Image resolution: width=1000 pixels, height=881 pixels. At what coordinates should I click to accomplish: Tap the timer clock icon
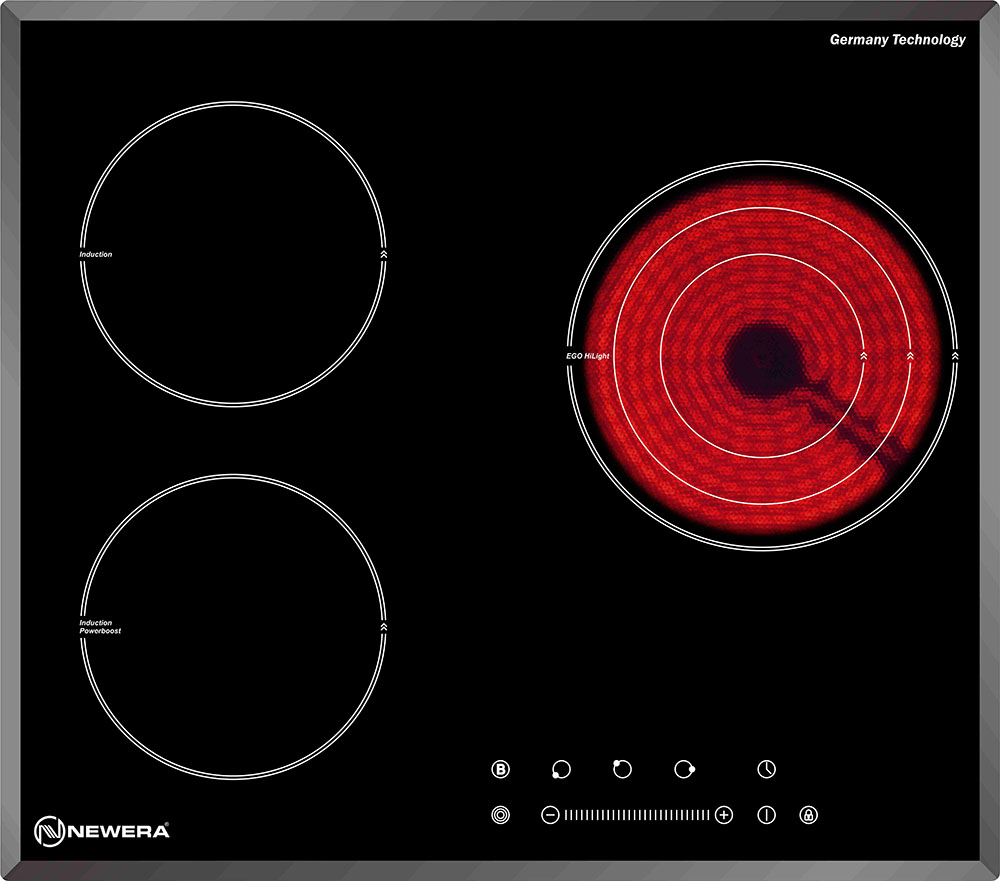[766, 769]
